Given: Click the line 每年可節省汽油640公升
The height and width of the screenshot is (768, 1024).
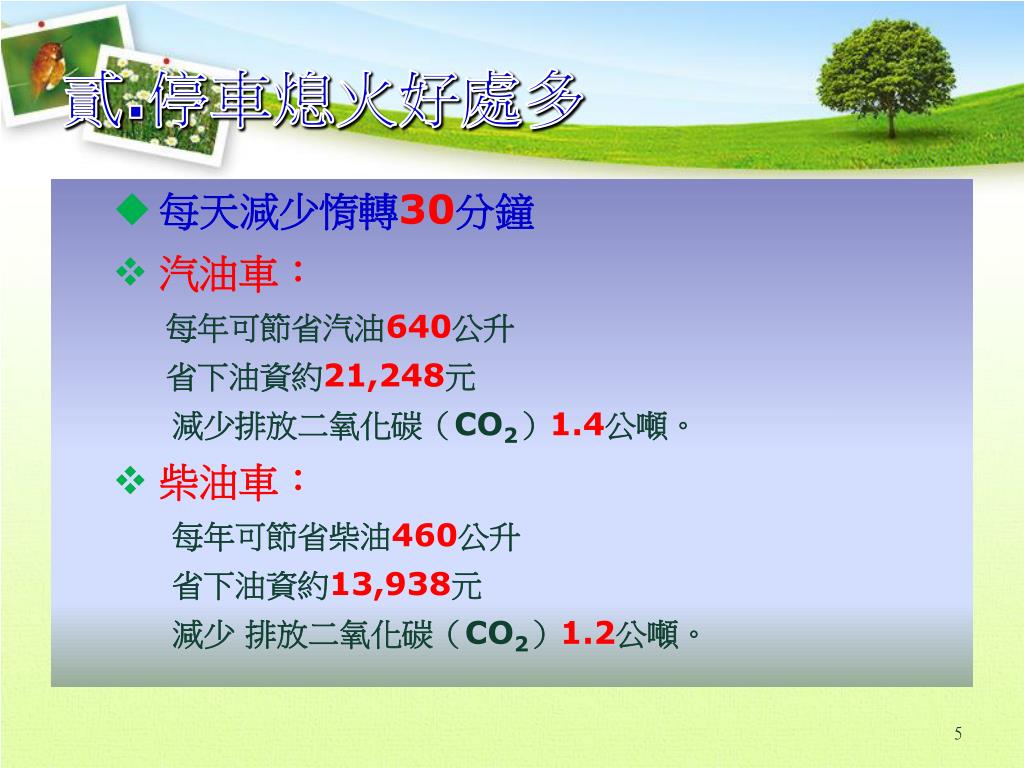Looking at the screenshot, I should (340, 328).
